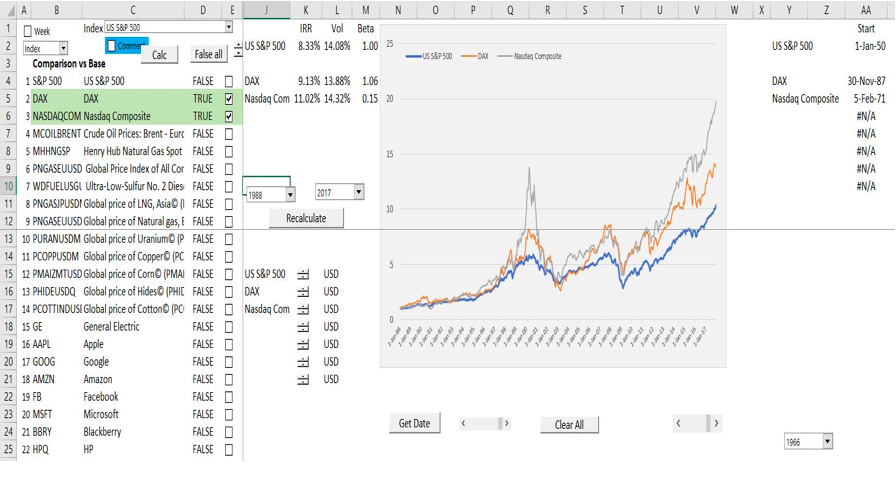The height and width of the screenshot is (477, 896).
Task: Click left arrow of scrollbar near Get Date
Action: pyautogui.click(x=463, y=423)
